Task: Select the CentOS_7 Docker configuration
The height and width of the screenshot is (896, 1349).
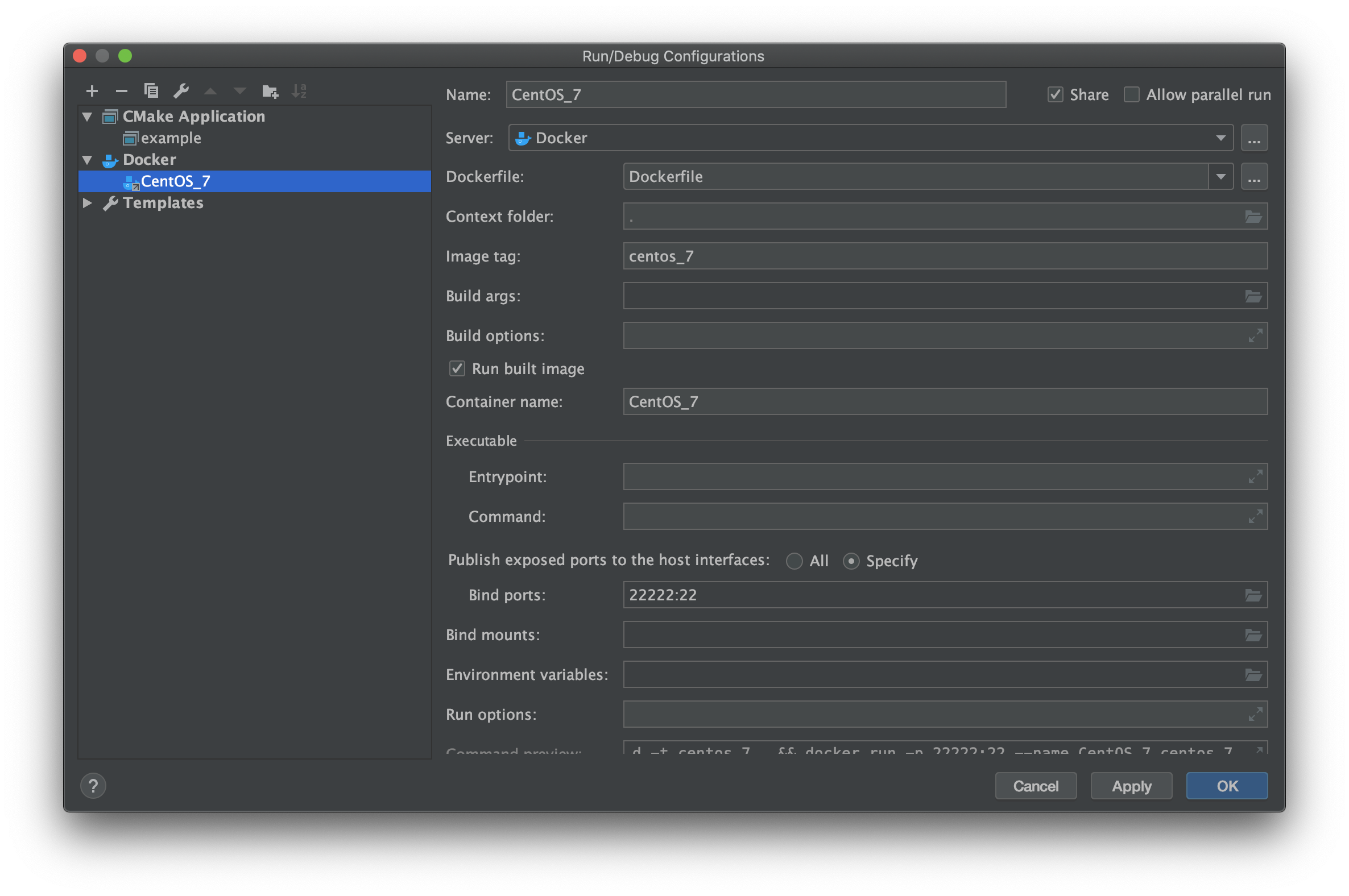Action: click(x=175, y=181)
